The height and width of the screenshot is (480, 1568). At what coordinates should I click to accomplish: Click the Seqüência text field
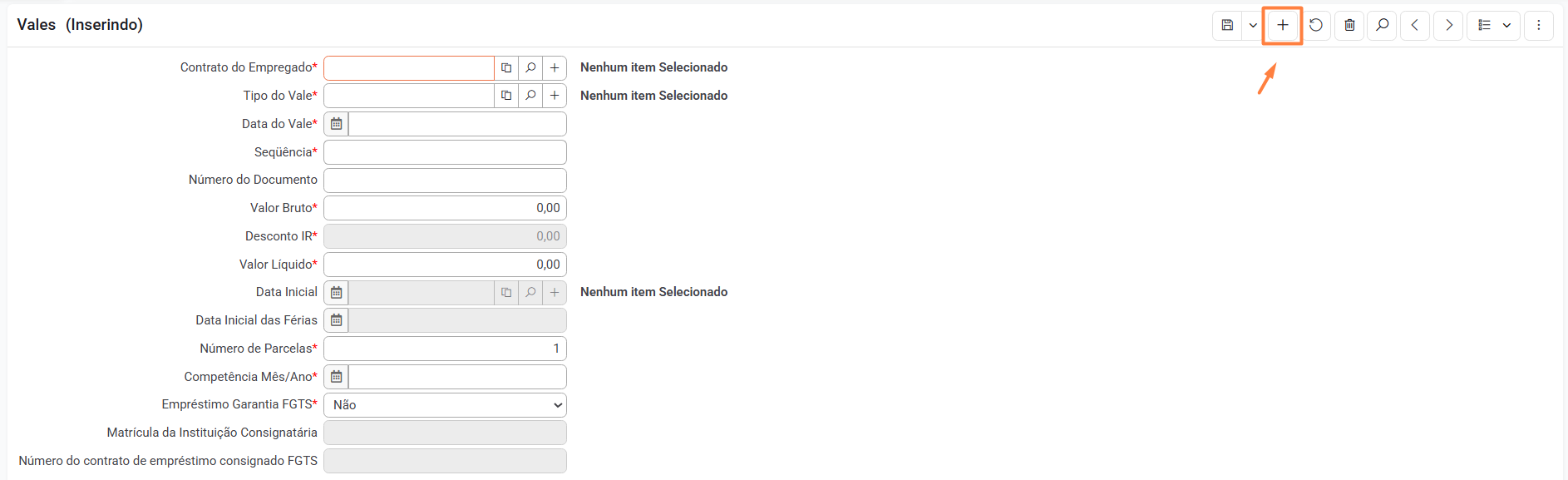tap(445, 152)
